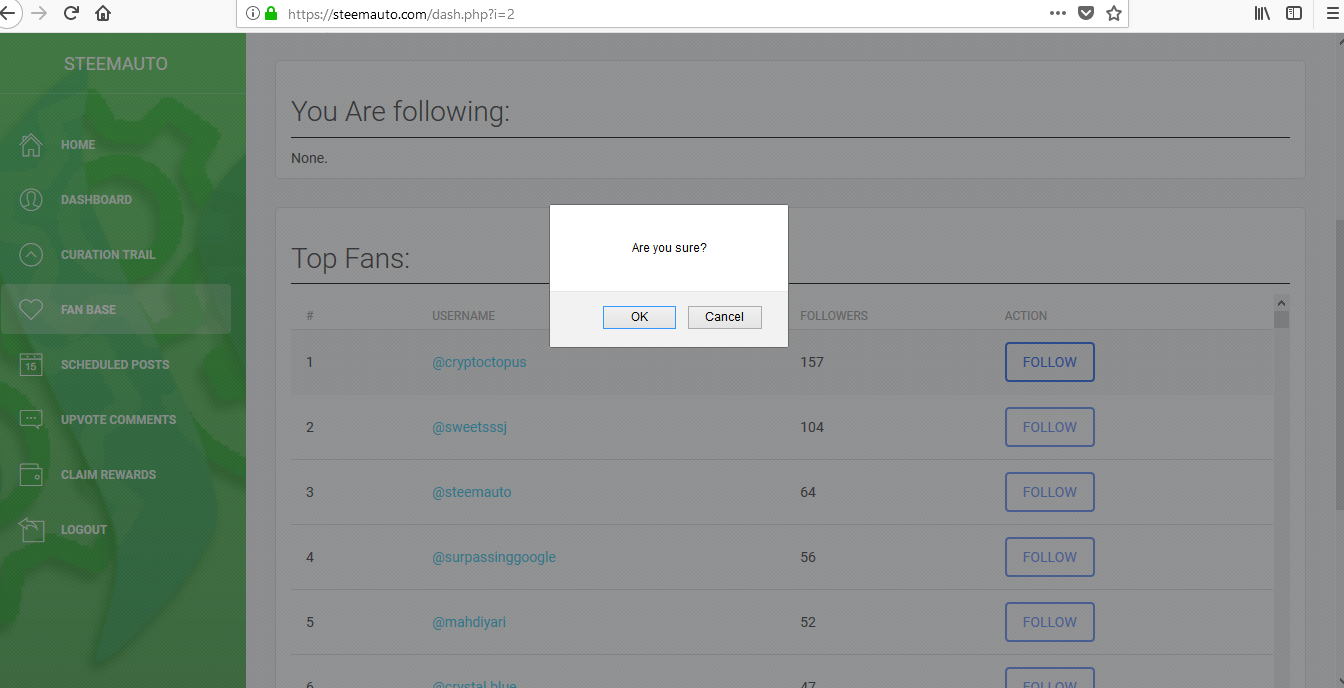Open the browser hamburger menu

[x=1331, y=14]
